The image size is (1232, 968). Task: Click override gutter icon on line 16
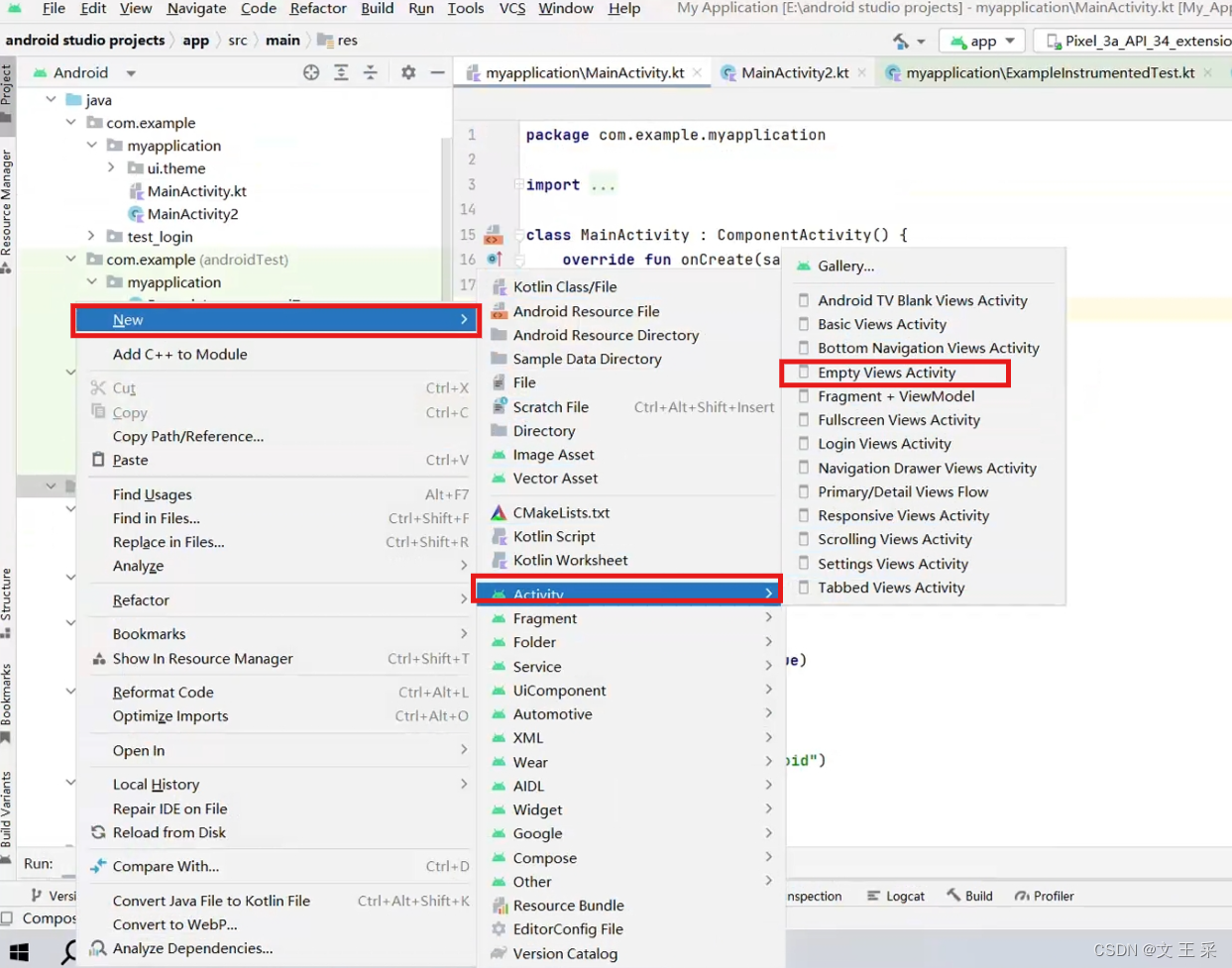tap(494, 260)
